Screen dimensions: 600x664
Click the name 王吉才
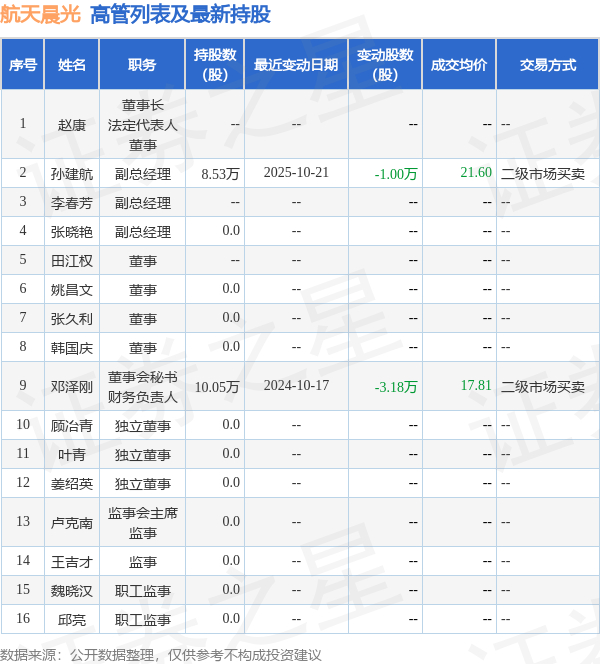coord(72,562)
